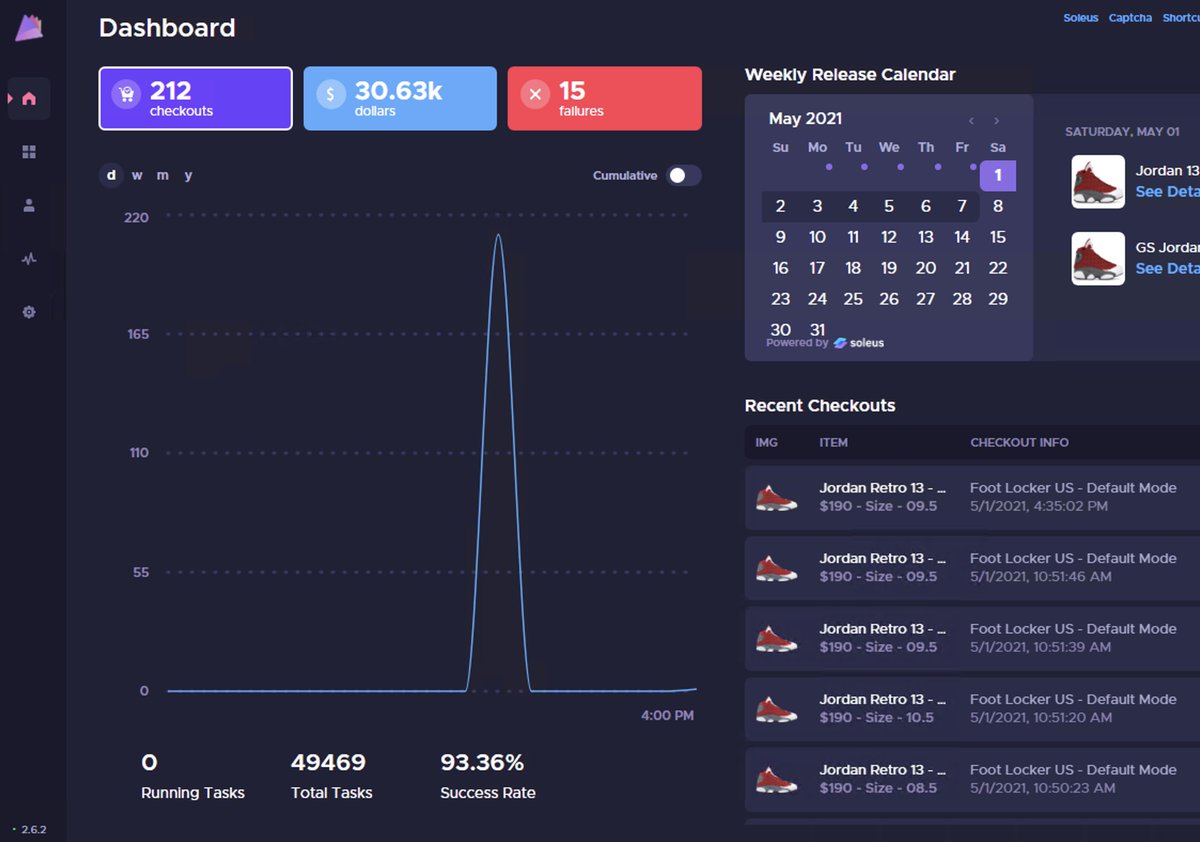Click the checkouts cart icon

(x=126, y=94)
